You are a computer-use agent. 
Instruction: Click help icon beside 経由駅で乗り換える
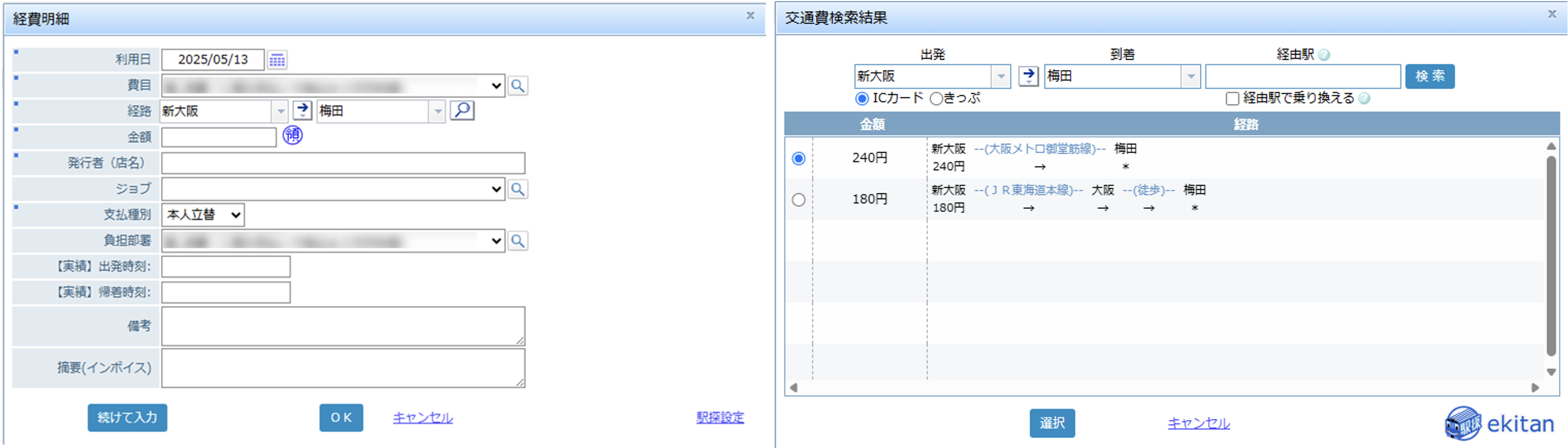coord(1364,99)
